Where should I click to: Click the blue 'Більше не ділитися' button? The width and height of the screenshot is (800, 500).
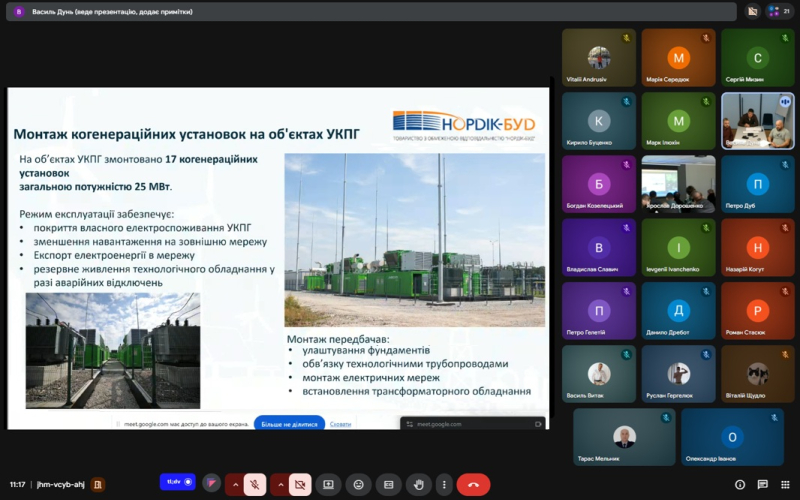[288, 424]
